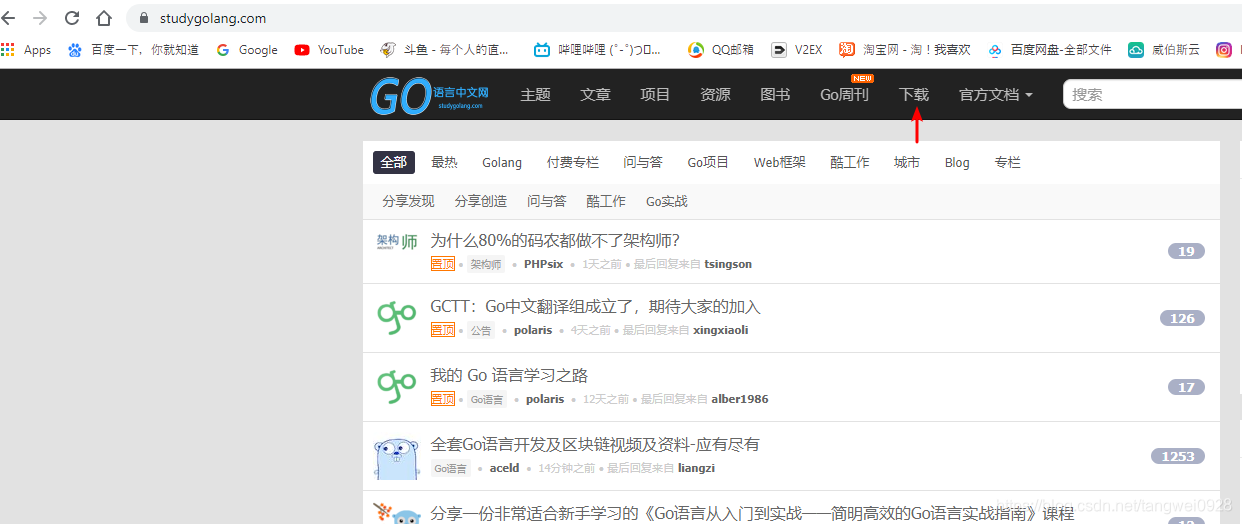Screen dimensions: 1242x524
Task: Click last replier alber1986
Action: pyautogui.click(x=740, y=399)
